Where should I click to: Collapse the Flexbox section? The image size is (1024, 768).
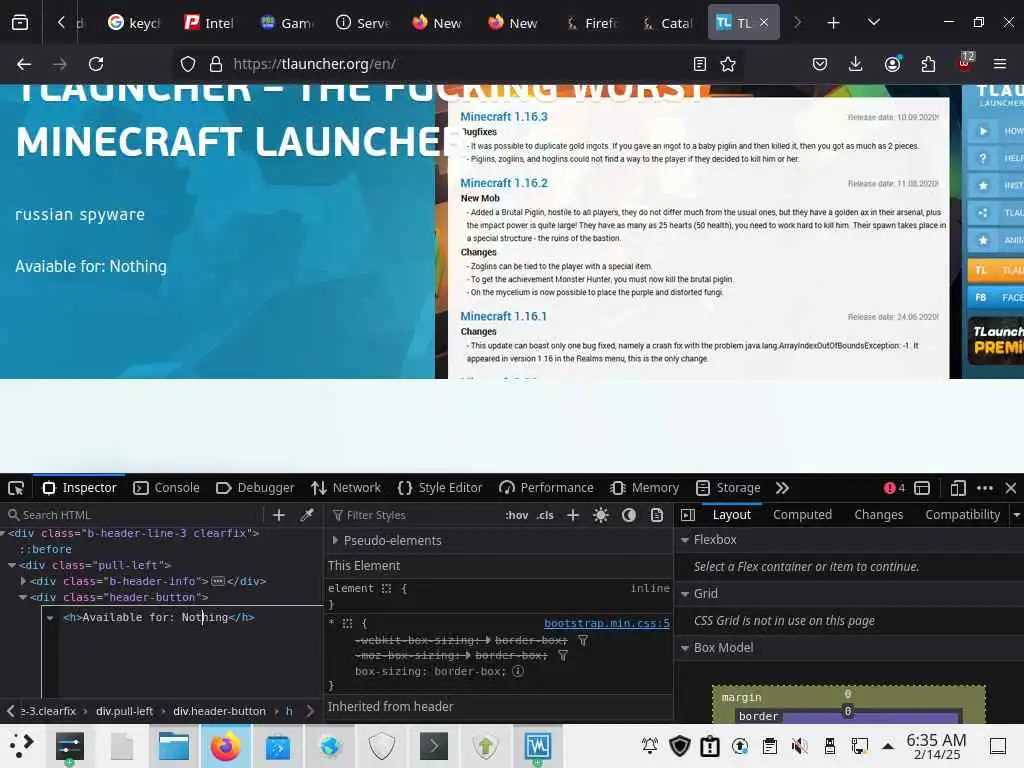[685, 540]
